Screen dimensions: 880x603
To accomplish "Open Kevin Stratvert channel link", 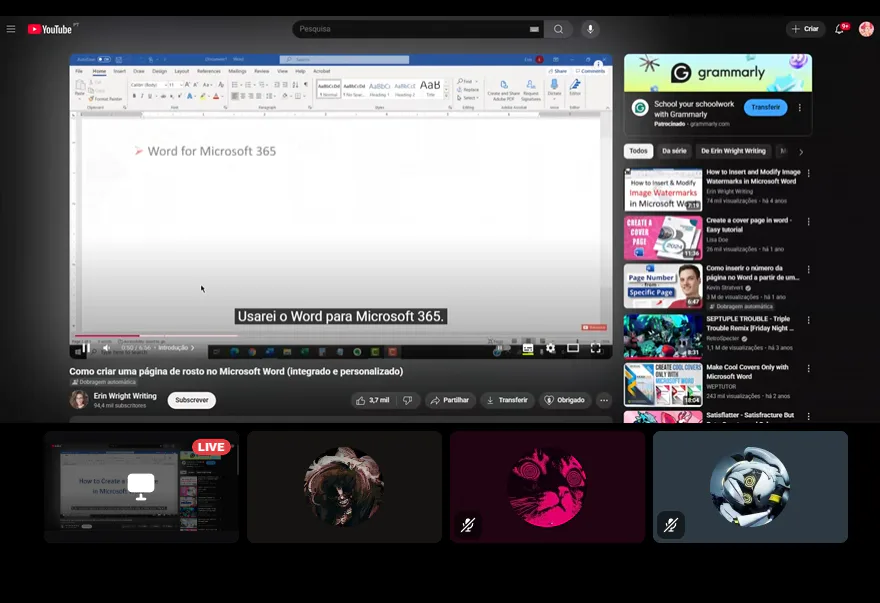I will click(x=725, y=287).
